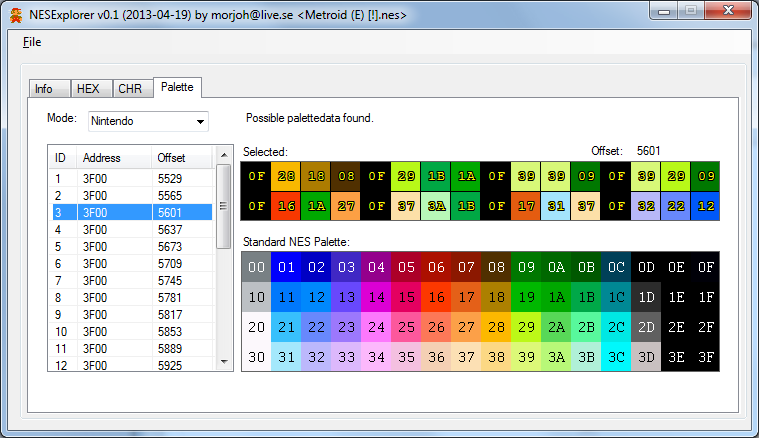Select palette row with offset 5709
Image resolution: width=759 pixels, height=438 pixels.
point(132,263)
